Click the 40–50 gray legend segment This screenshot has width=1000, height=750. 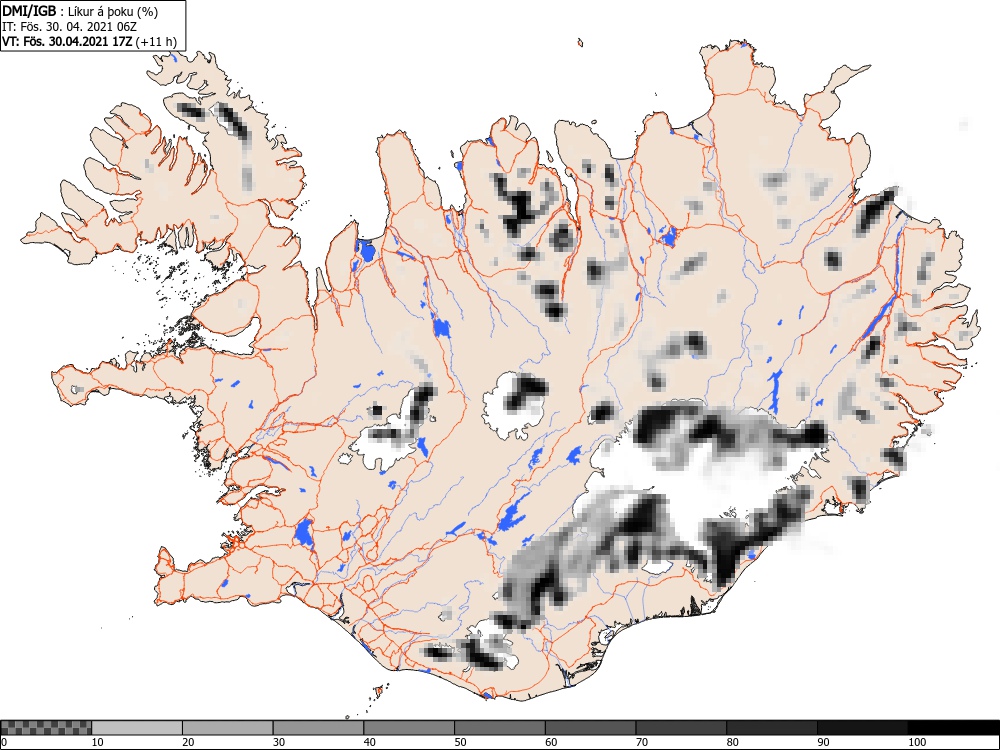(409, 728)
